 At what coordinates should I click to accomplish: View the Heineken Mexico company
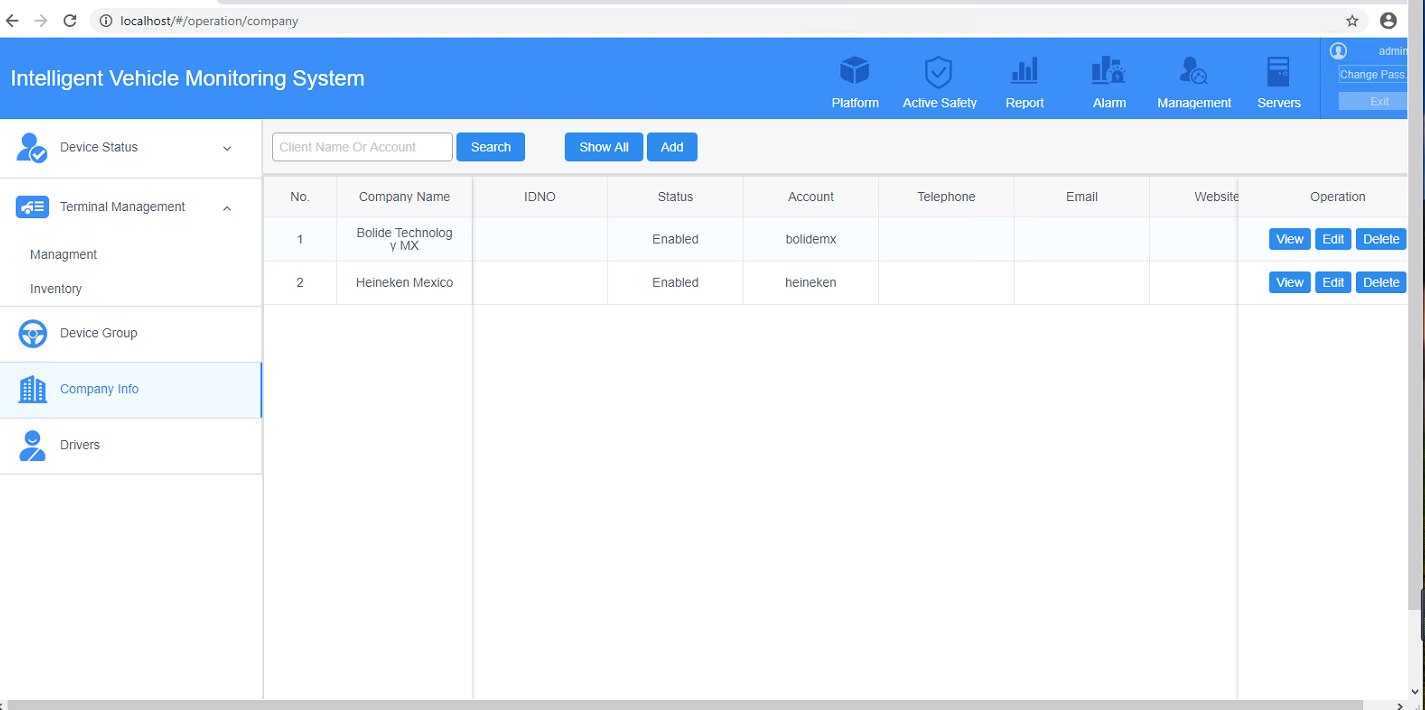tap(1290, 283)
